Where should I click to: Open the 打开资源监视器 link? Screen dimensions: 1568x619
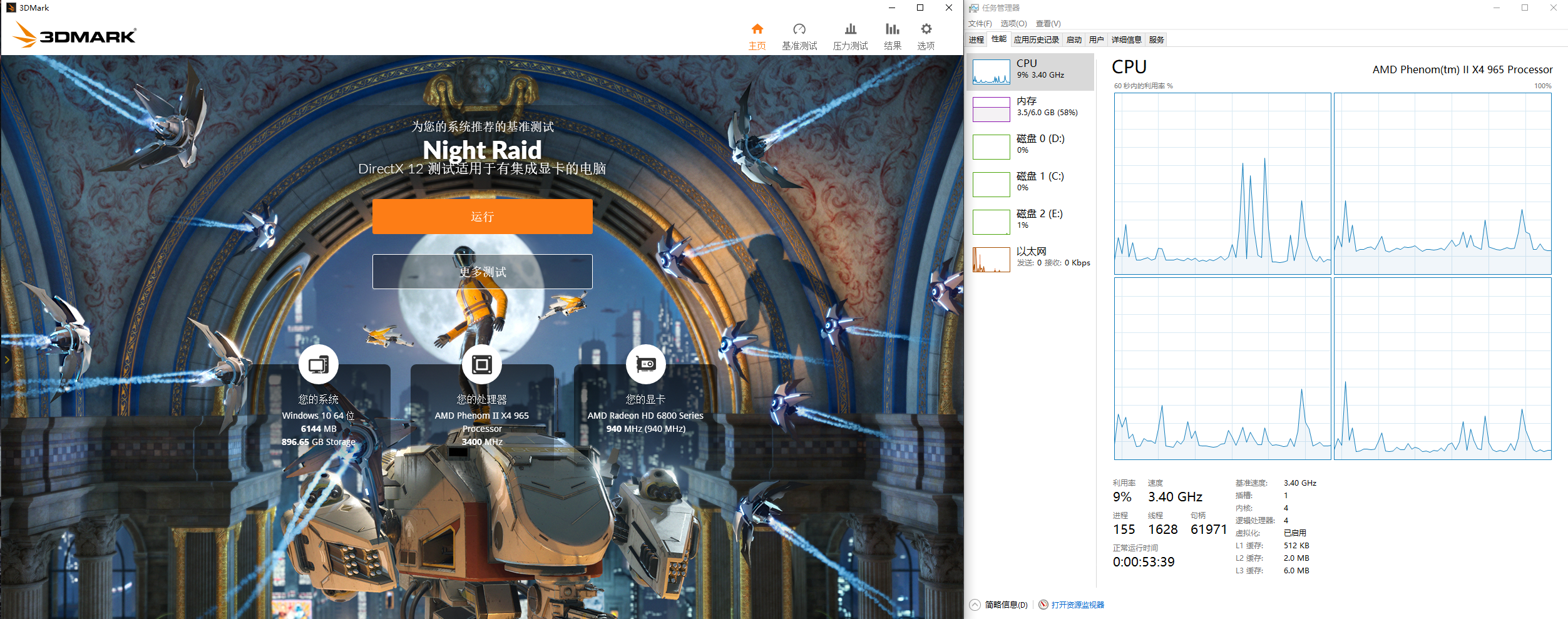pos(1077,605)
